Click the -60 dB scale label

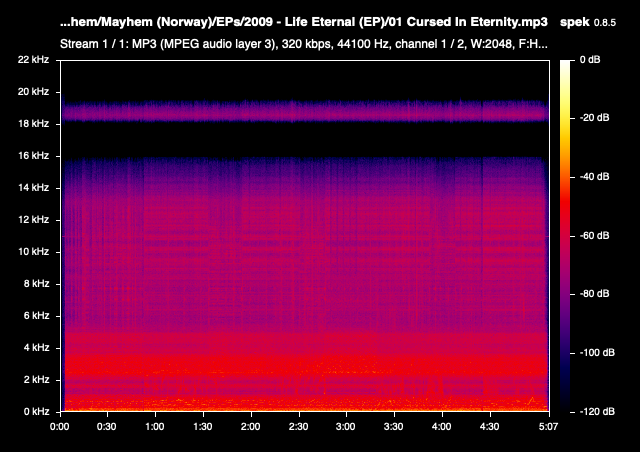[594, 236]
